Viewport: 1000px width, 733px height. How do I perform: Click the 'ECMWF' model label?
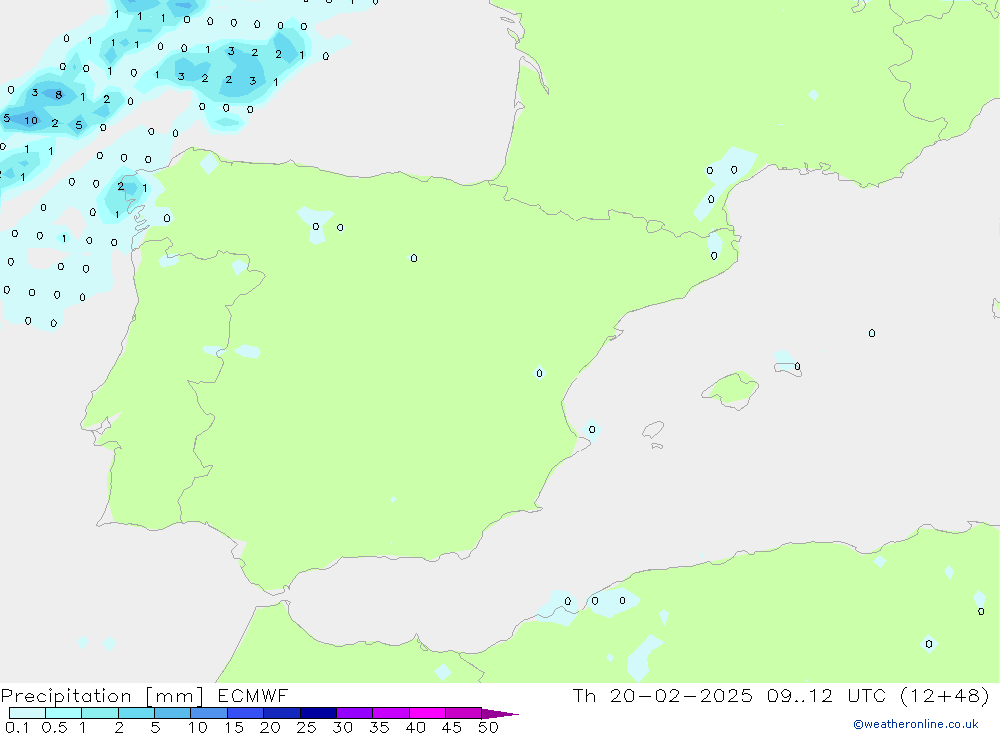pos(253,695)
